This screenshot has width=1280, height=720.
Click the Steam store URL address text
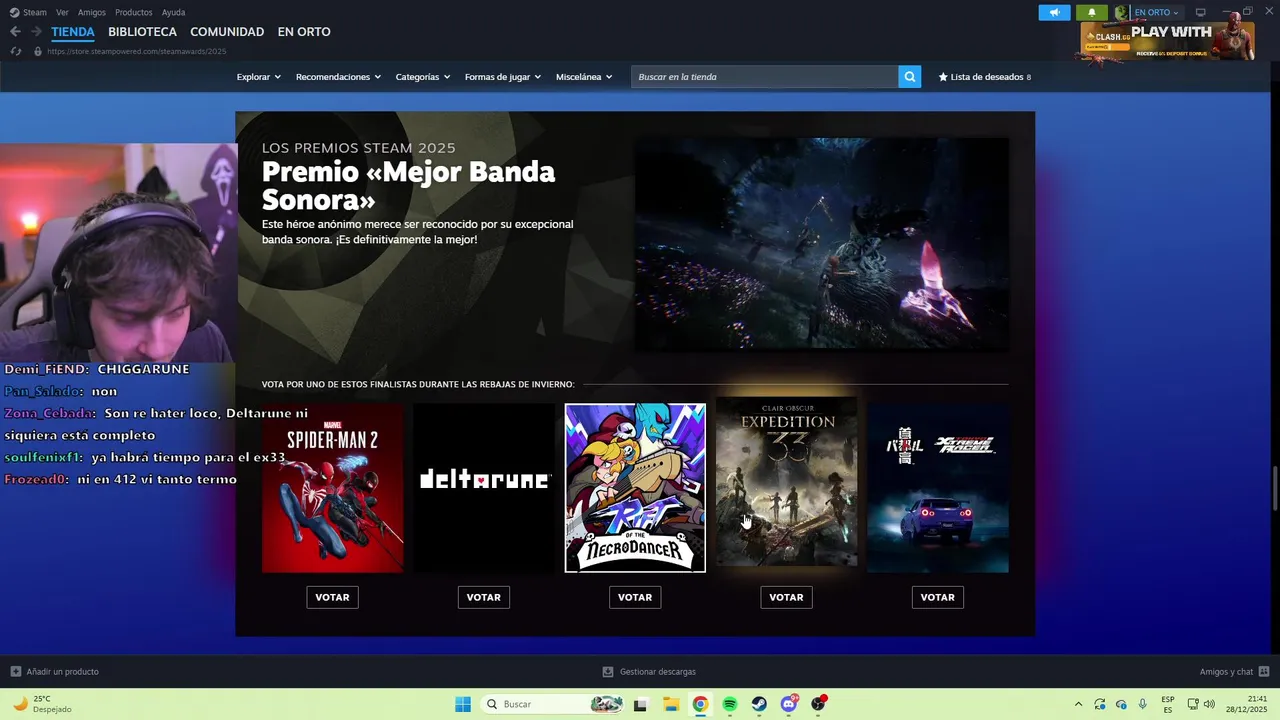coord(137,51)
